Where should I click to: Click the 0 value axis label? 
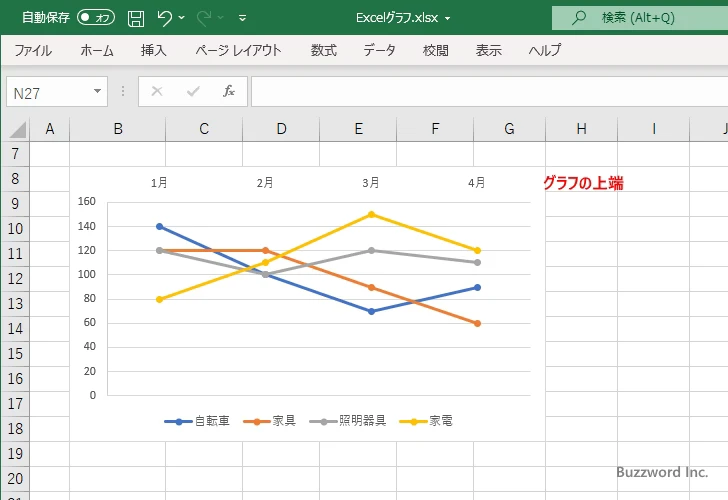click(x=93, y=395)
